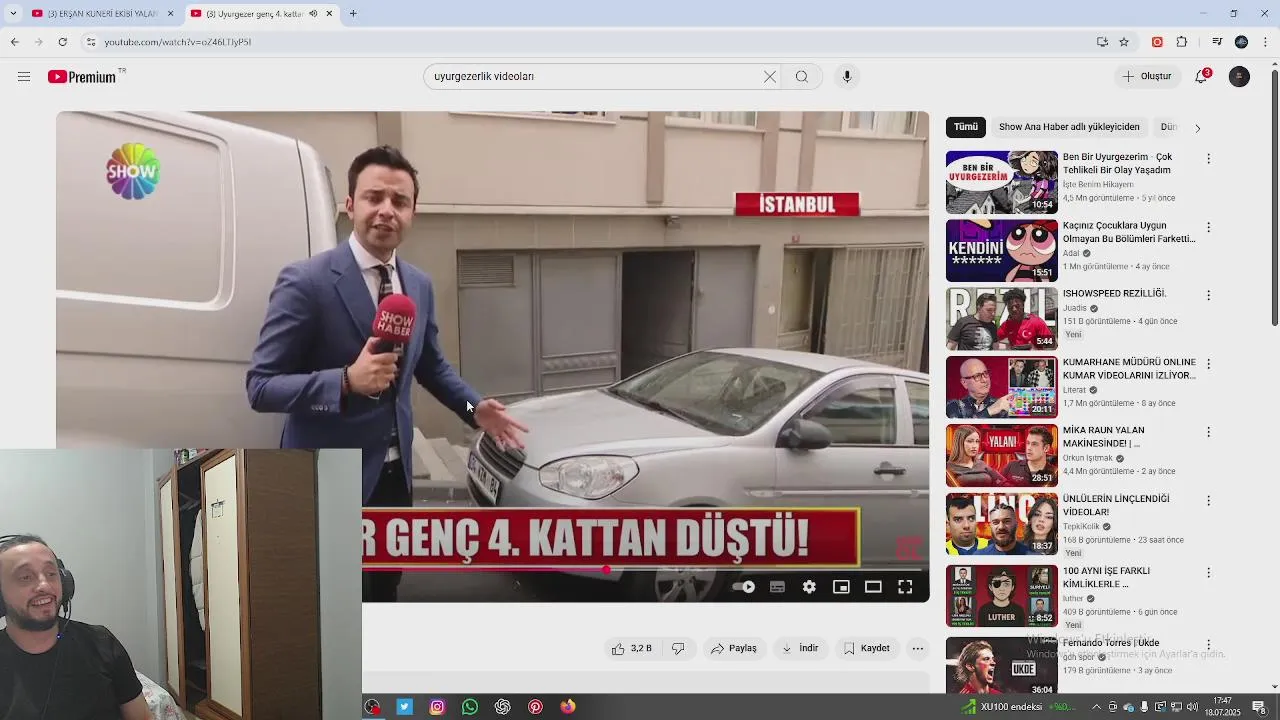Like the video (3,2 B)
Screen dimensions: 1280x720
pos(632,648)
